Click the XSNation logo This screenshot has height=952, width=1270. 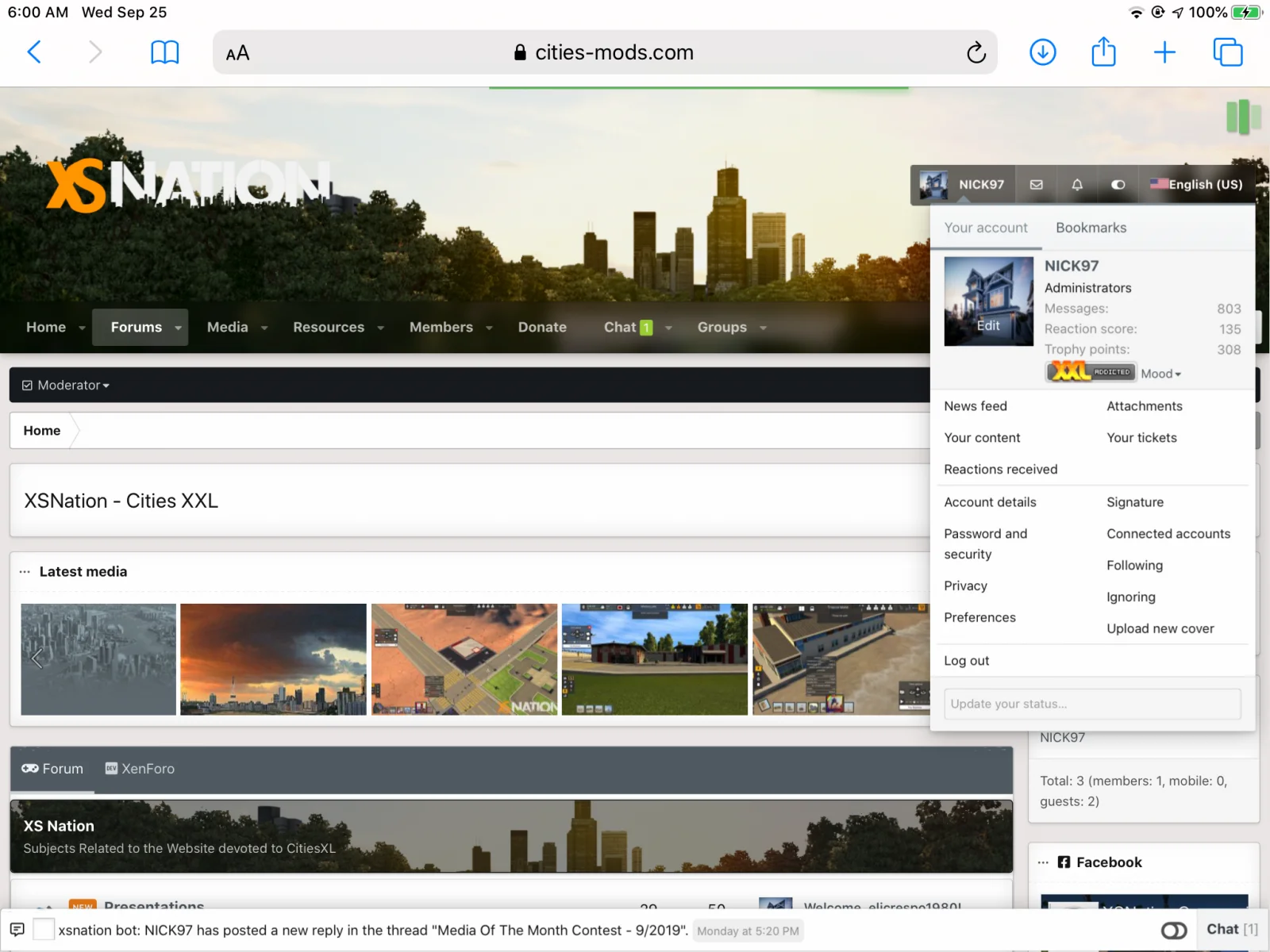pos(189,185)
